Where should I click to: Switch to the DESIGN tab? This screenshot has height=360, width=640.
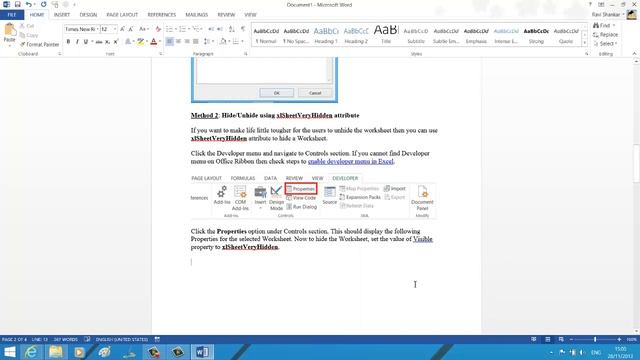(88, 15)
